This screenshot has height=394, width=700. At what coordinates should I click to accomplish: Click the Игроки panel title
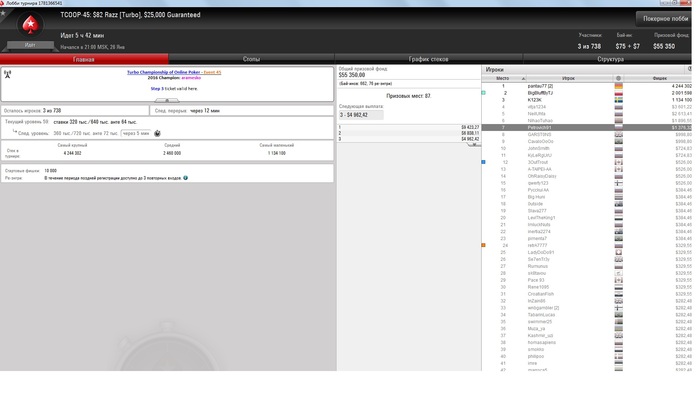click(x=495, y=70)
